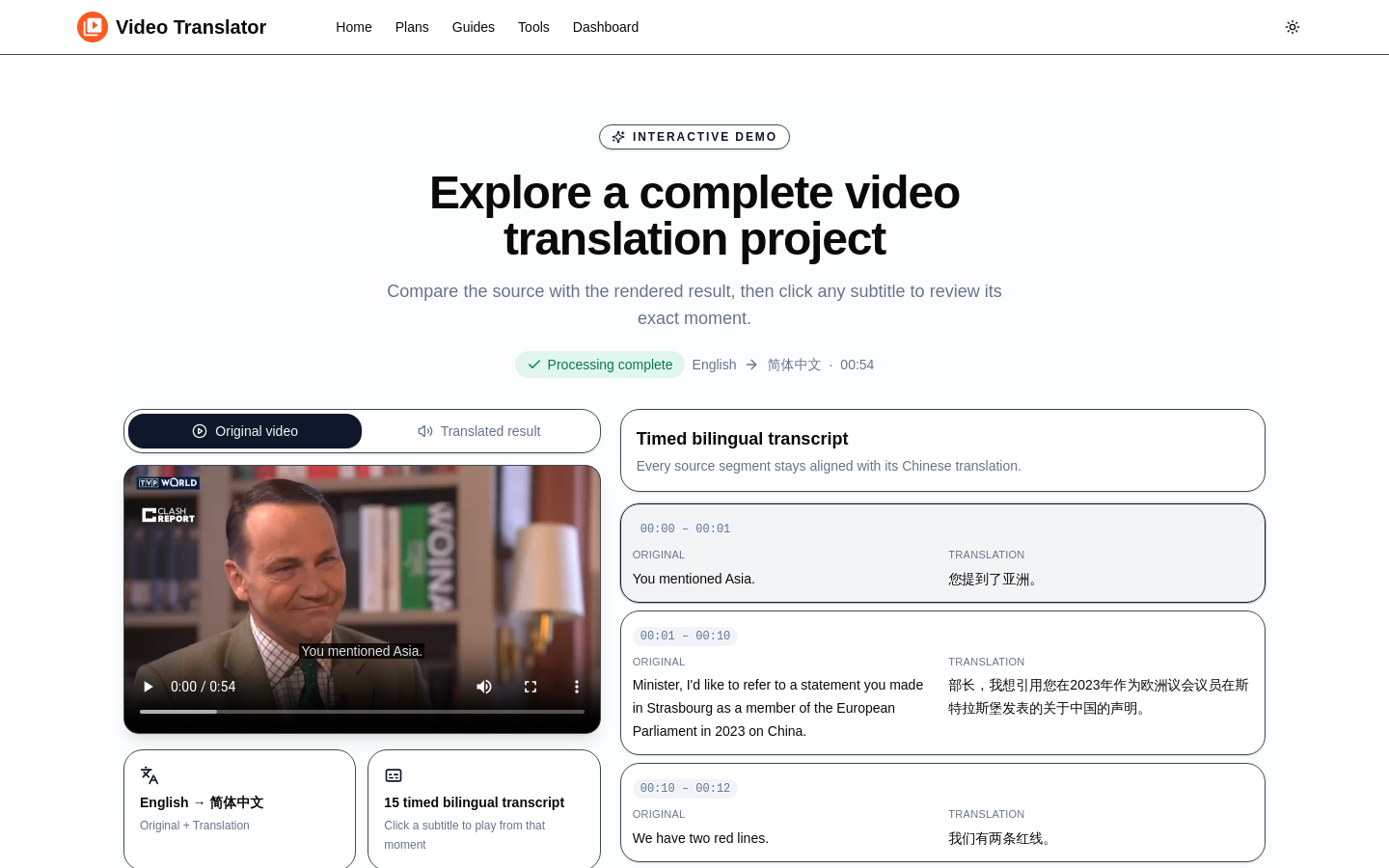Select the 'We have two red lines.' segment
The image size is (1389, 868).
pos(942,813)
